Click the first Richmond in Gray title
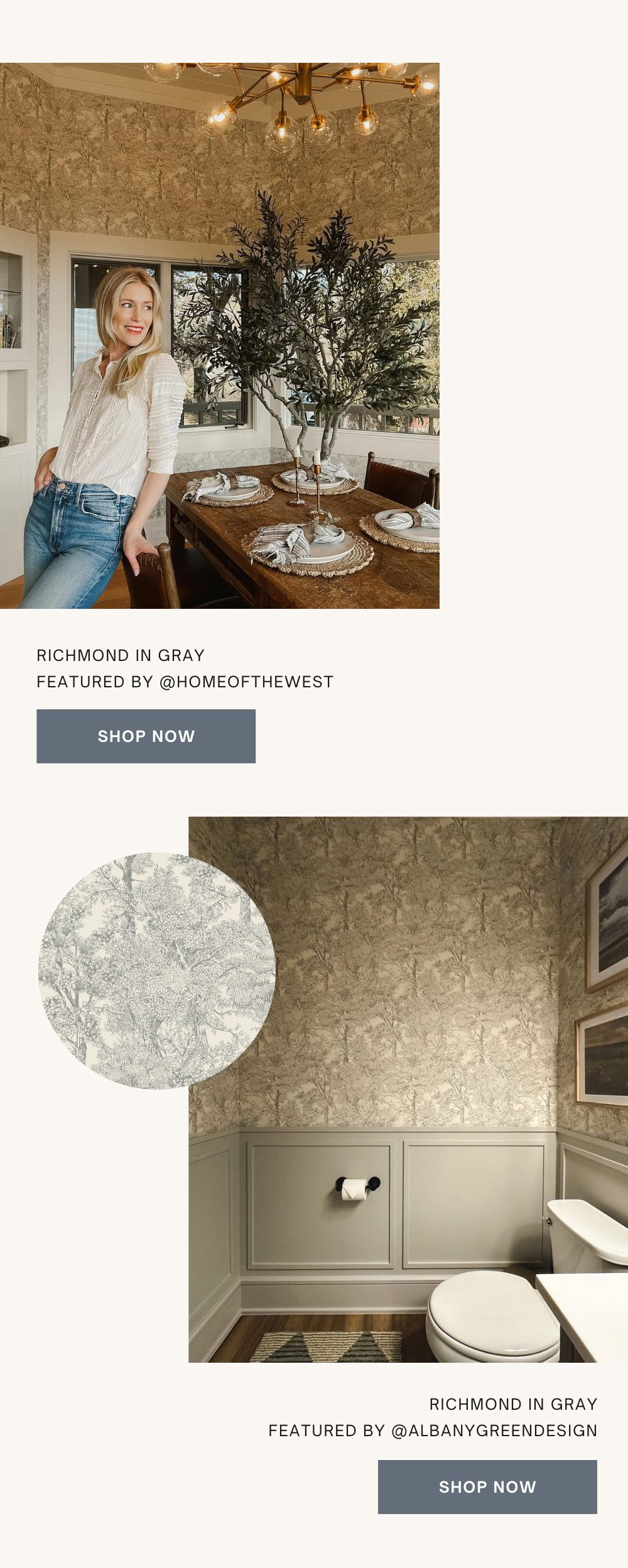Screen dimensions: 628x1568 (121, 655)
